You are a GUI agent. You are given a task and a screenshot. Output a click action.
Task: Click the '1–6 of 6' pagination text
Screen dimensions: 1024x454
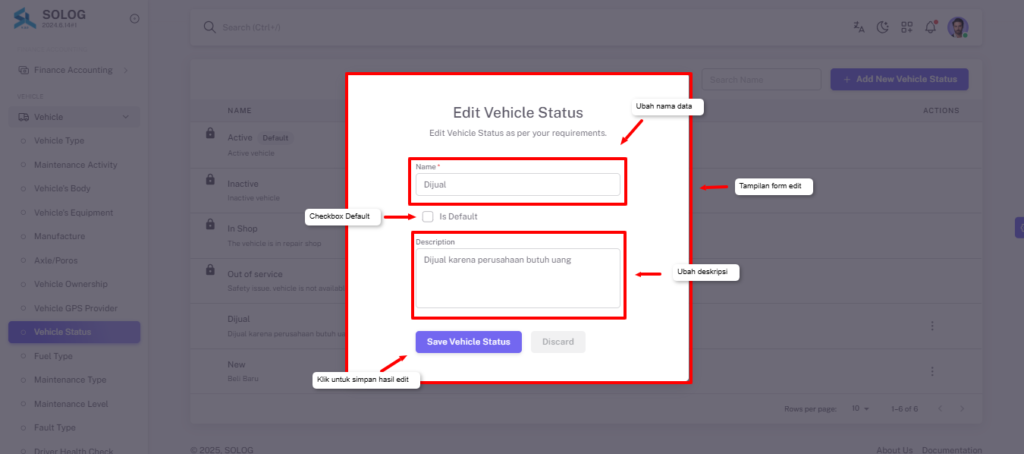coord(904,409)
